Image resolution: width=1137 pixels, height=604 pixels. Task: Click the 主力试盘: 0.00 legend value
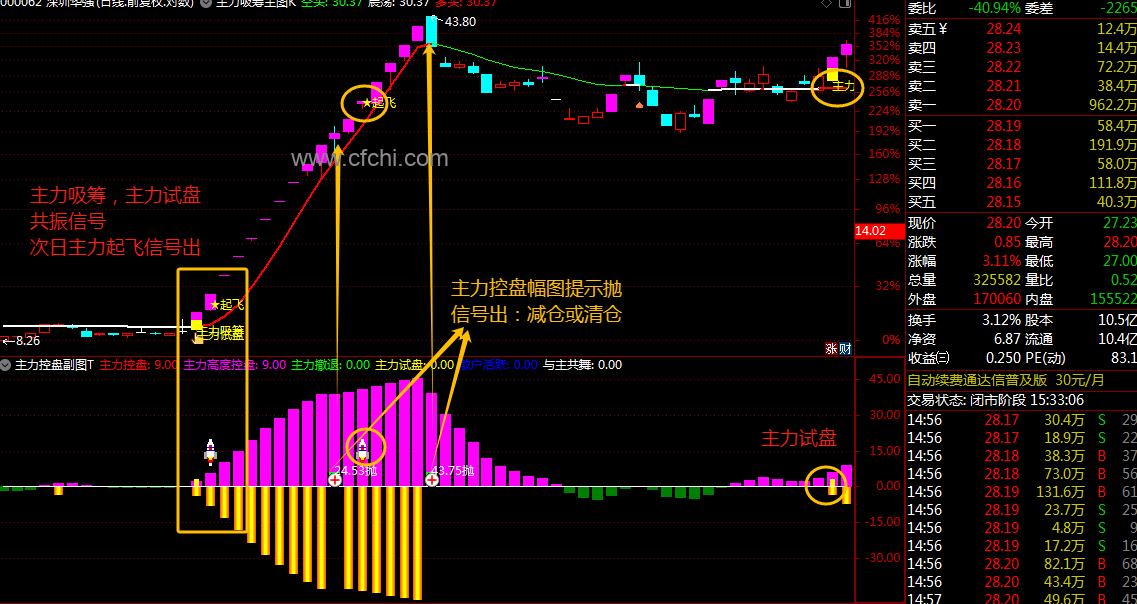(414, 365)
